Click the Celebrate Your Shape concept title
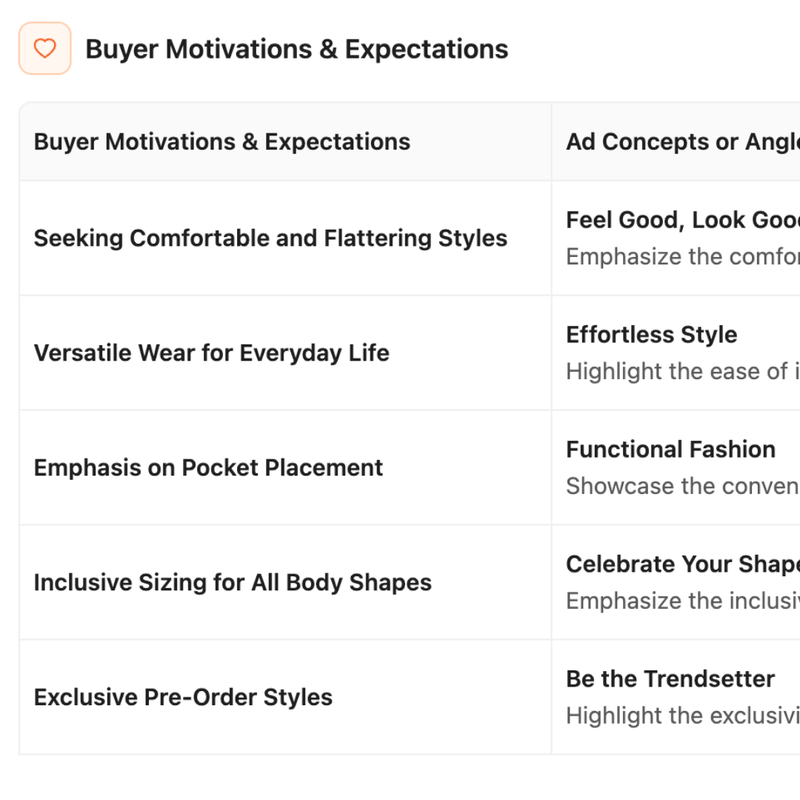800x800 pixels. point(683,564)
